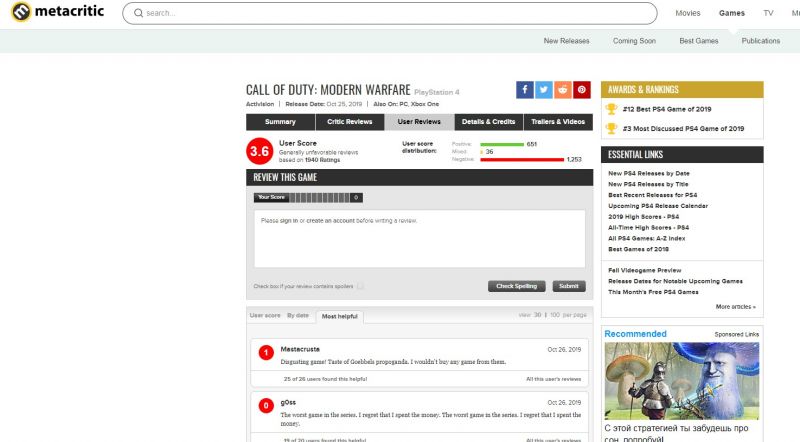
Task: Click trophy icon beside #12 Best PS4 Game
Action: [611, 109]
